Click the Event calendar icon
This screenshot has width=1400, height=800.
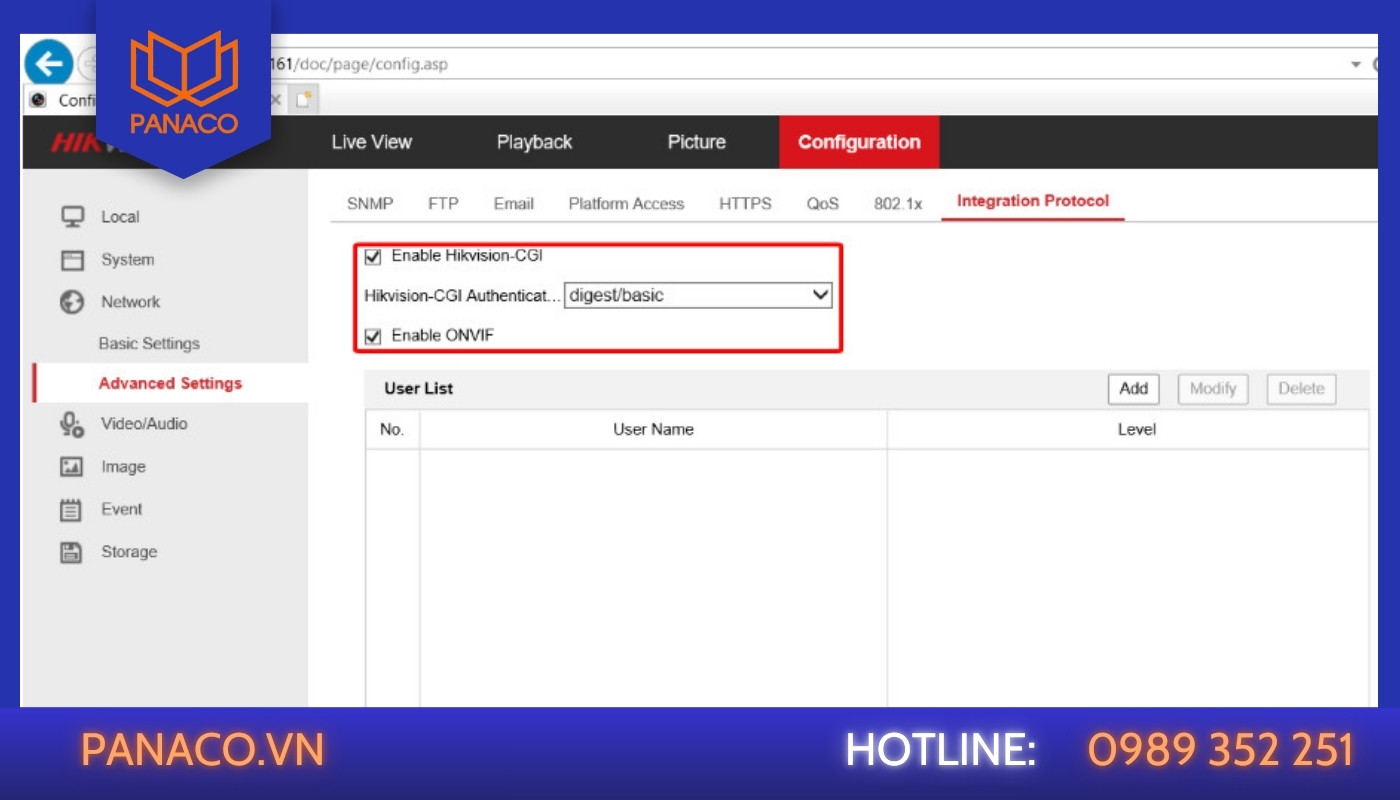pos(72,510)
